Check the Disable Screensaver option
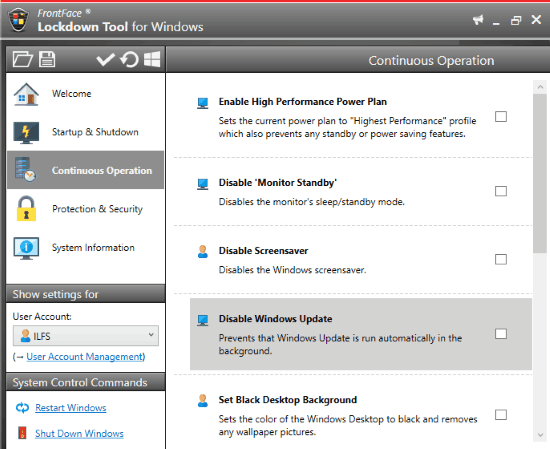The image size is (550, 449). coord(501,259)
